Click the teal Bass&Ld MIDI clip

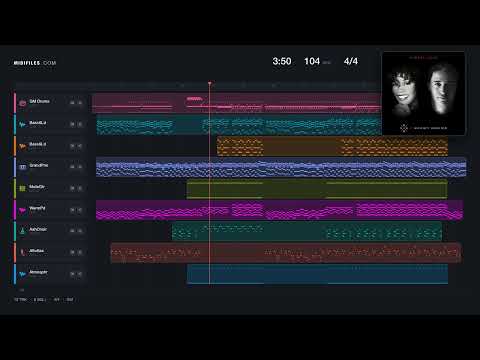pos(239,125)
